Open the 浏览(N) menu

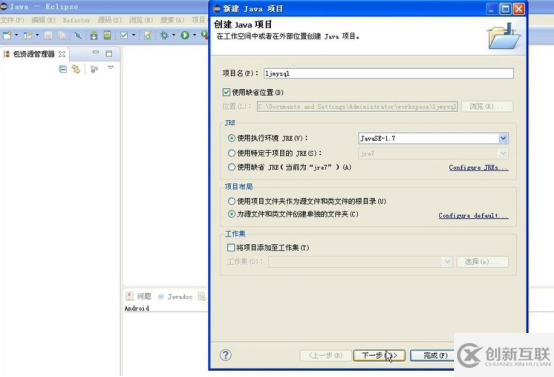[x=141, y=20]
